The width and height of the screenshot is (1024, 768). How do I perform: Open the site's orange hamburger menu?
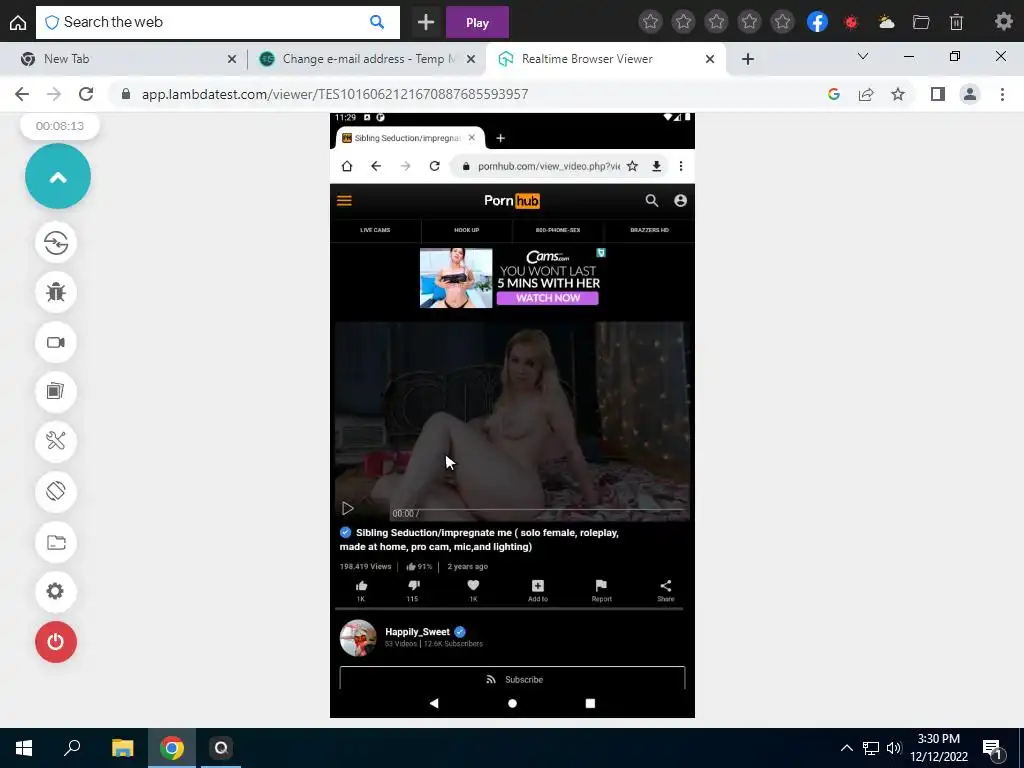344,200
